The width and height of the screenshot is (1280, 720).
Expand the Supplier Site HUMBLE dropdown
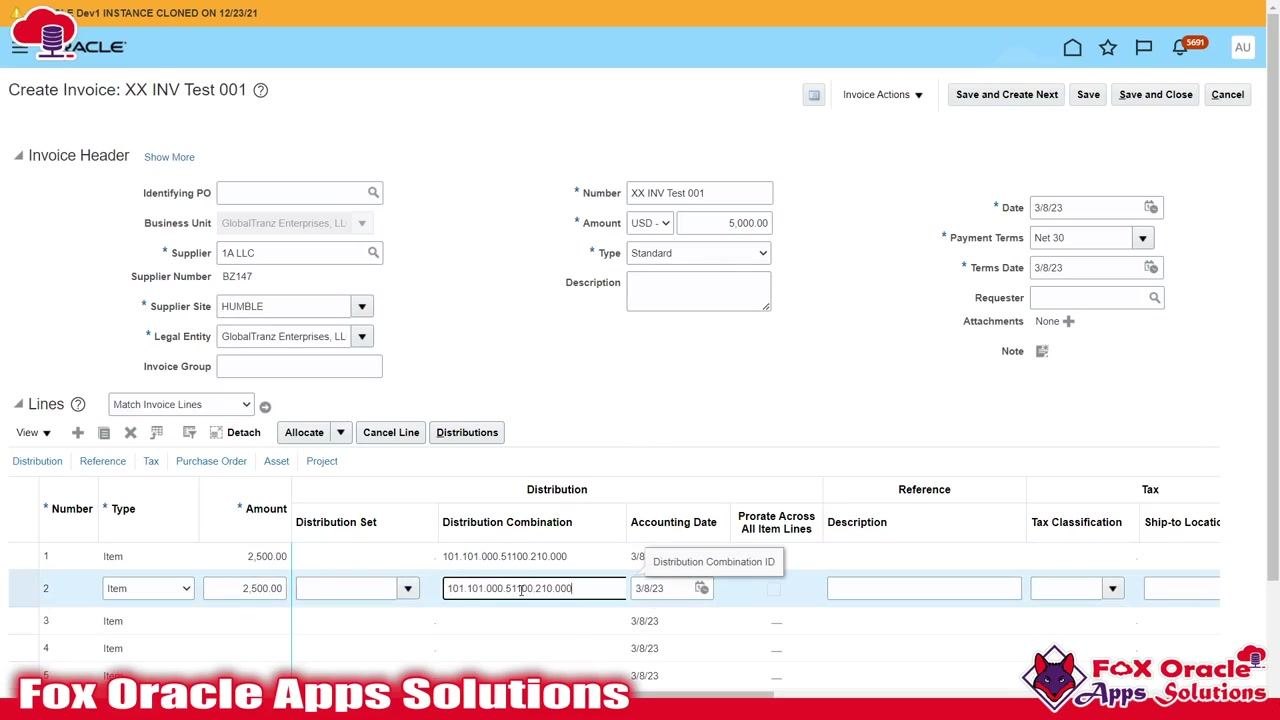point(362,306)
